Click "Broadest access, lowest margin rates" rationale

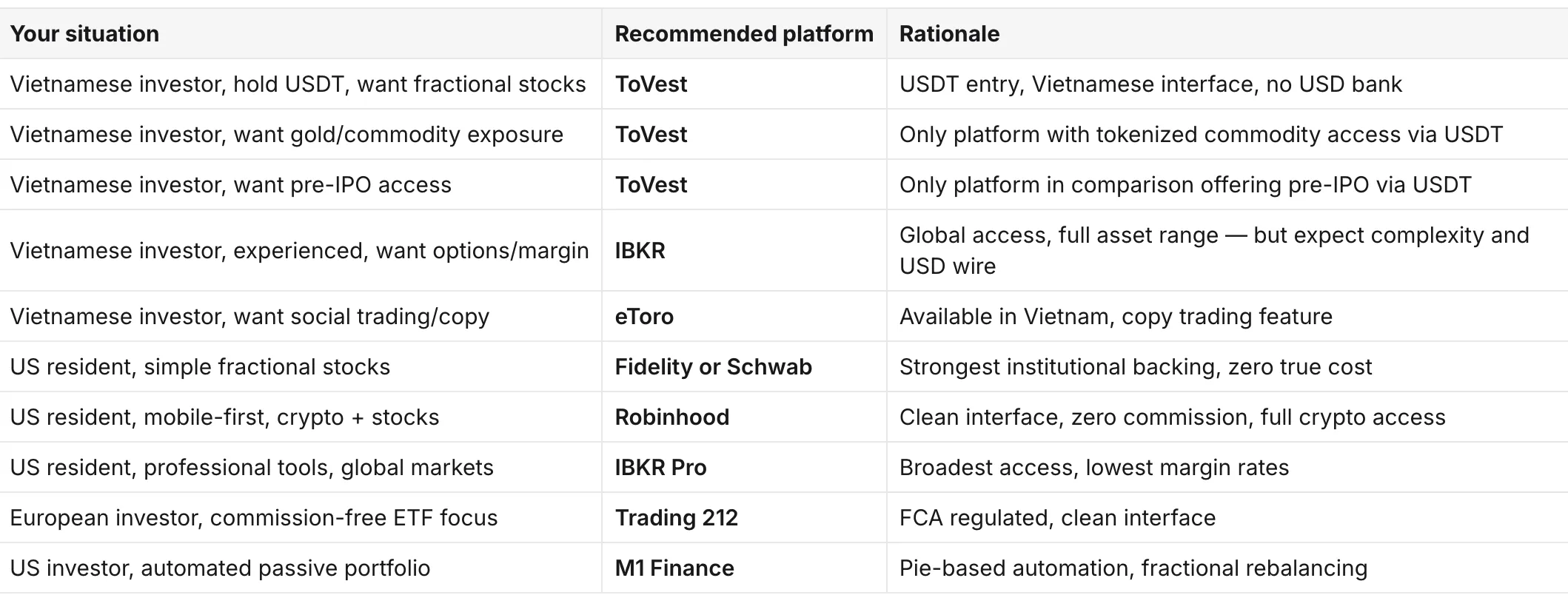coord(1094,468)
